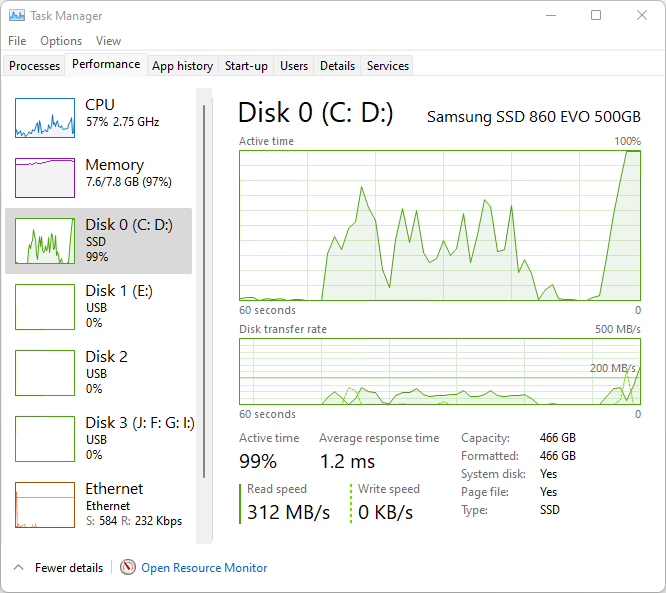The image size is (666, 593).
Task: Click the Capacity 466 GB value
Action: click(557, 438)
